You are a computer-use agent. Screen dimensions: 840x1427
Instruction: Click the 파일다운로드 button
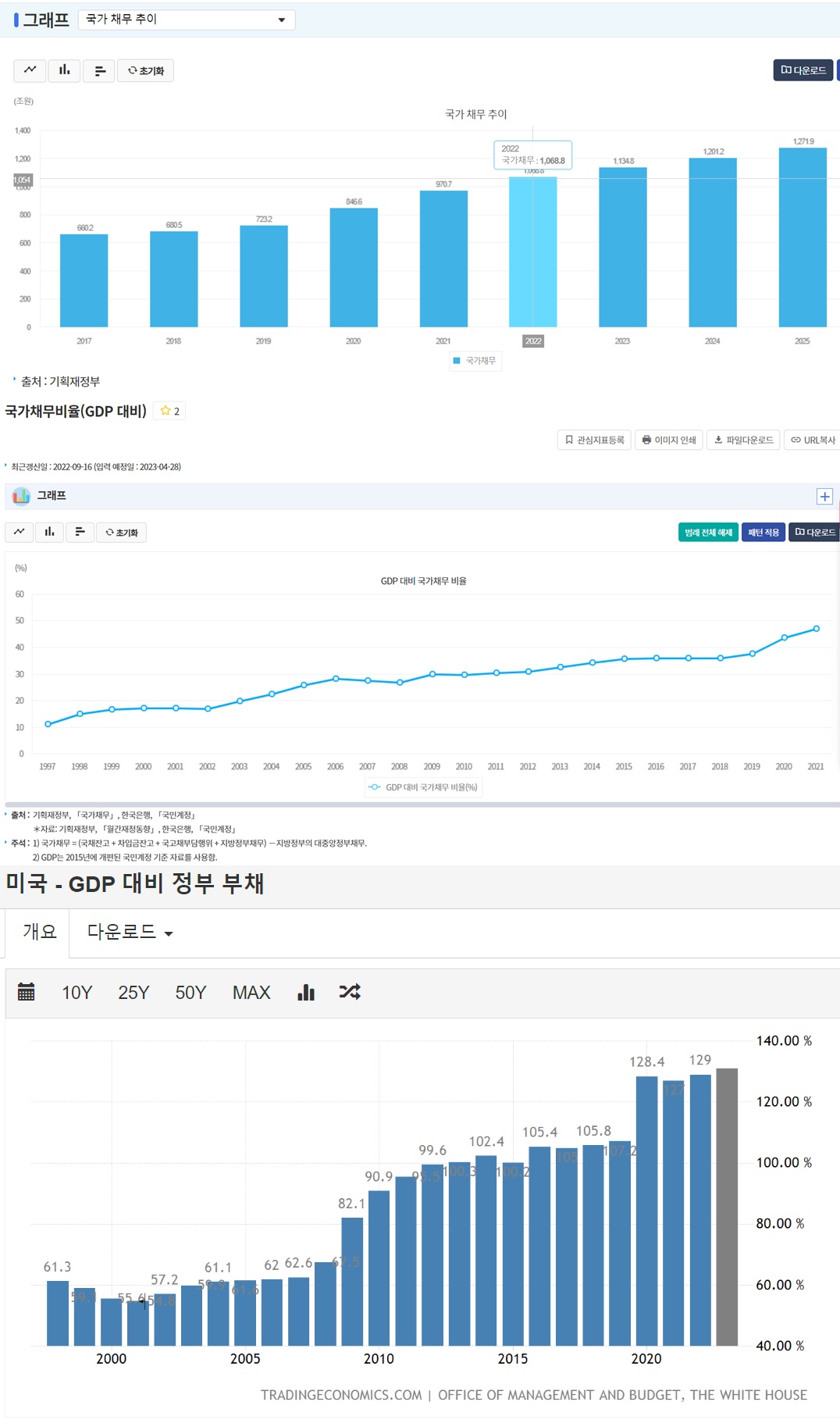[x=743, y=440]
